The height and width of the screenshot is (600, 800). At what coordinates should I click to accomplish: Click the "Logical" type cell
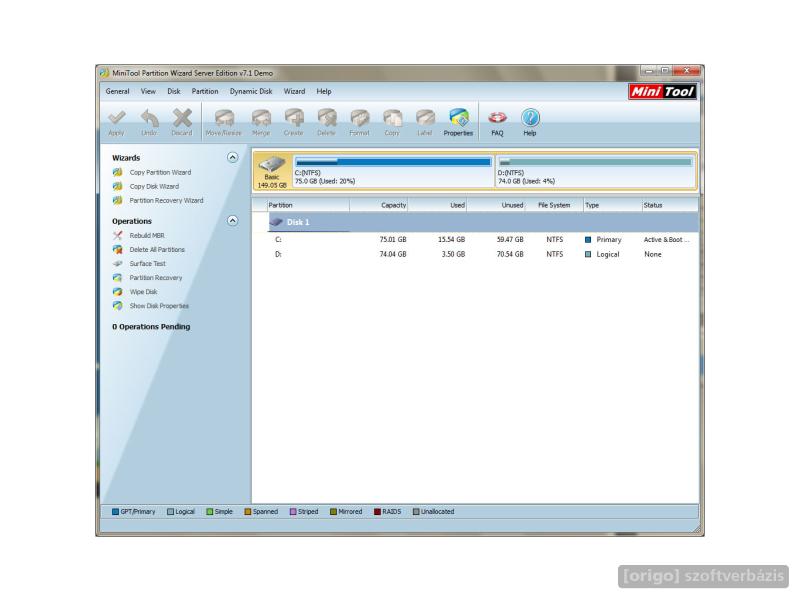point(608,254)
